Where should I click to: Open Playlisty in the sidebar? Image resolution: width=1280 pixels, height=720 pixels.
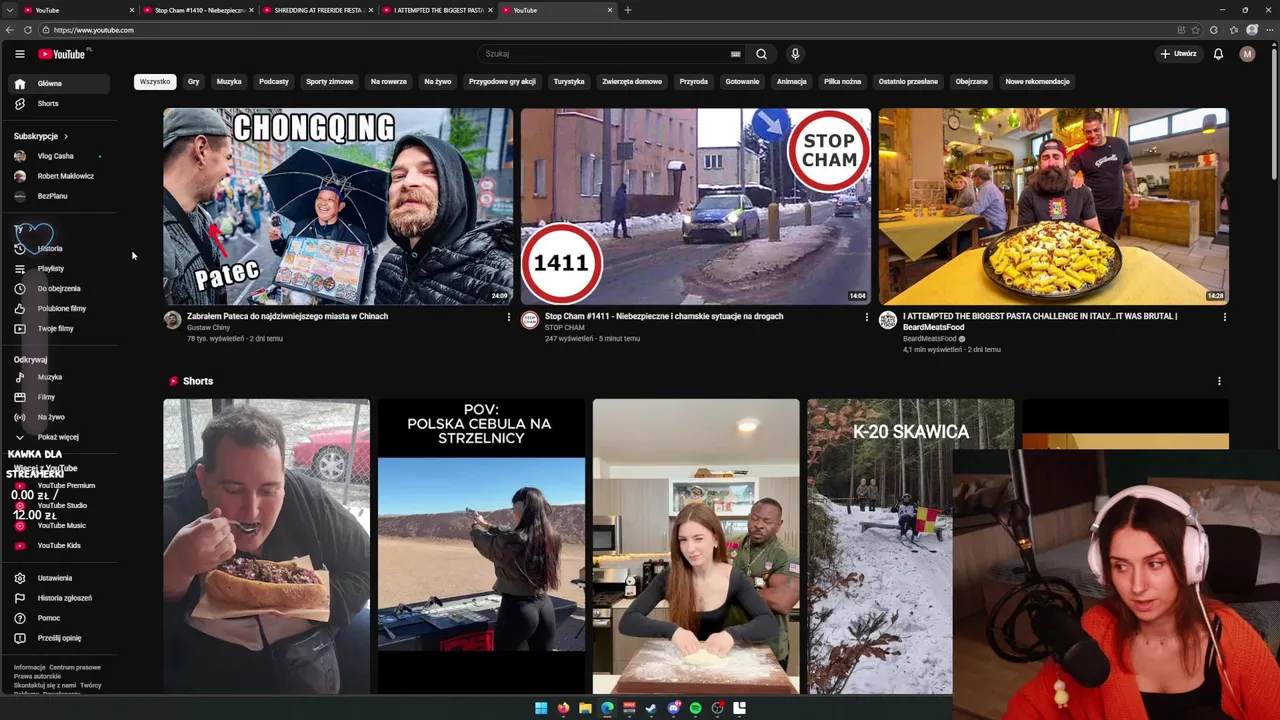coord(60,269)
